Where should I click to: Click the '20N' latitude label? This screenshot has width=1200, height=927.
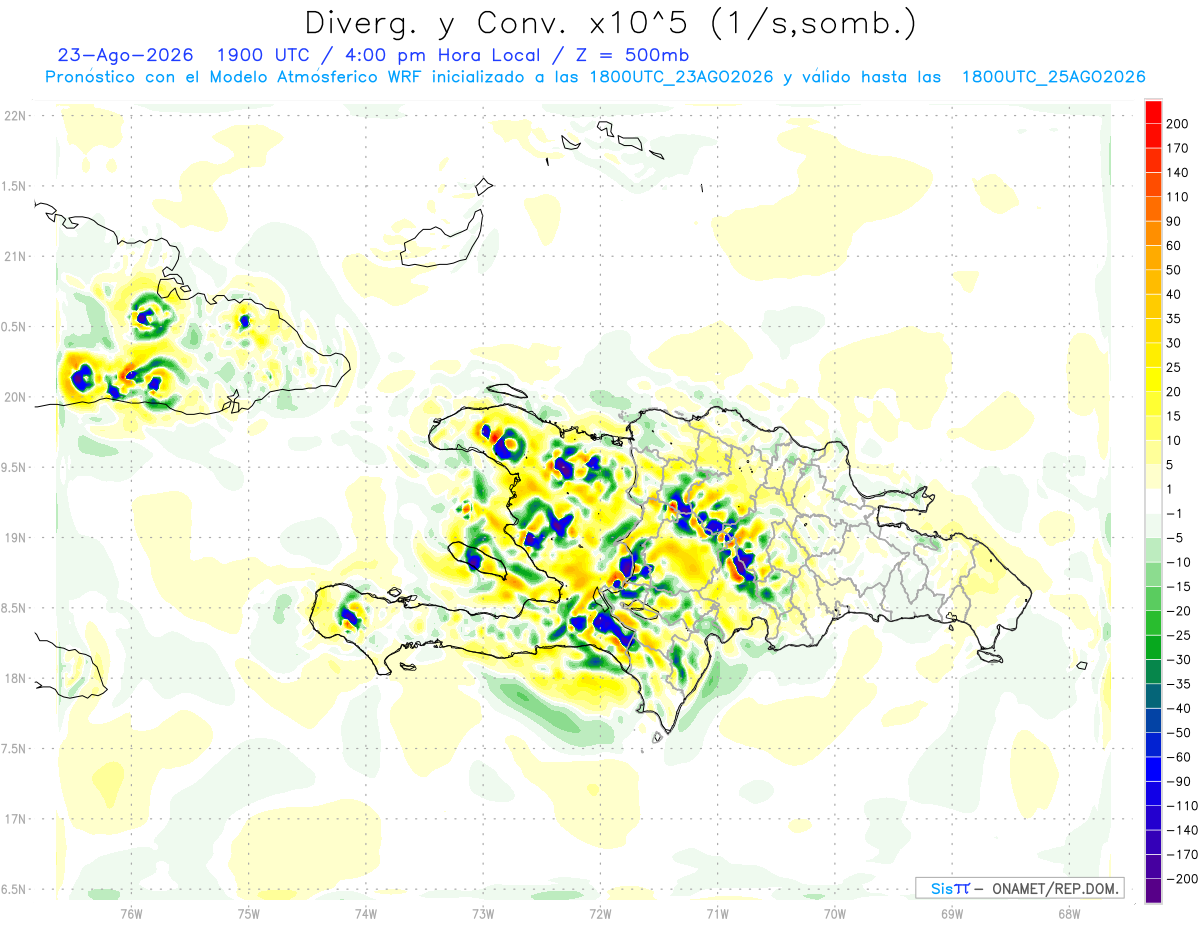(14, 397)
